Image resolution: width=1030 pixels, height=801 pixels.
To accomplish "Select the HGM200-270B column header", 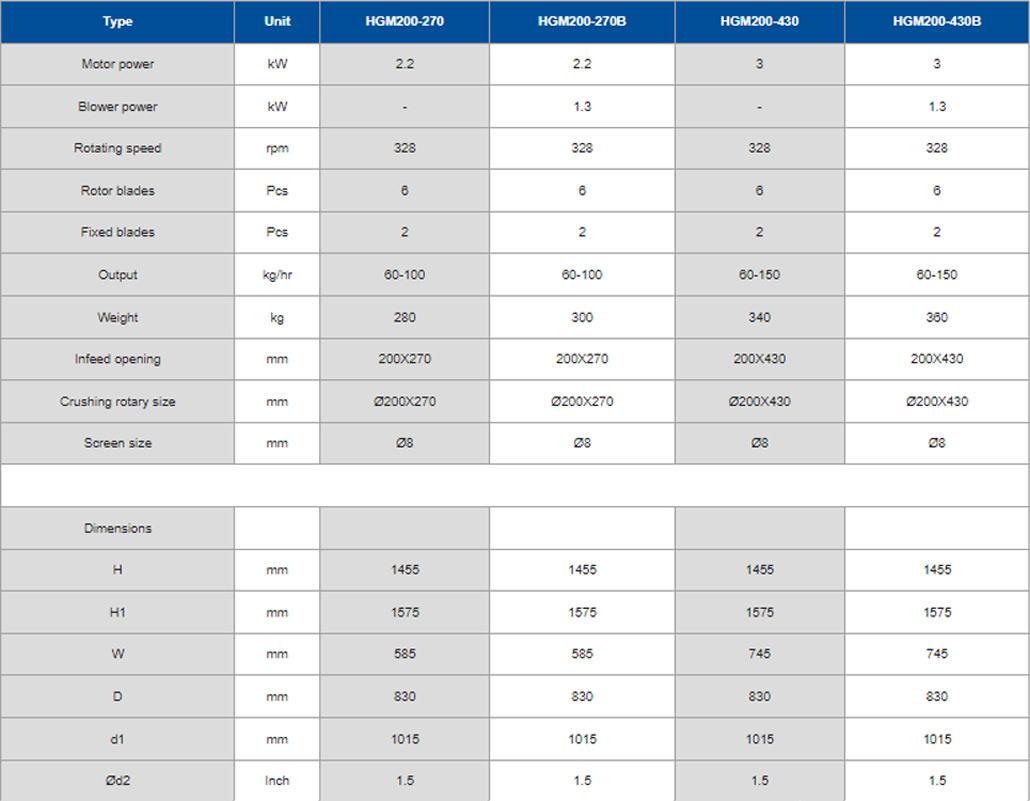I will point(582,22).
